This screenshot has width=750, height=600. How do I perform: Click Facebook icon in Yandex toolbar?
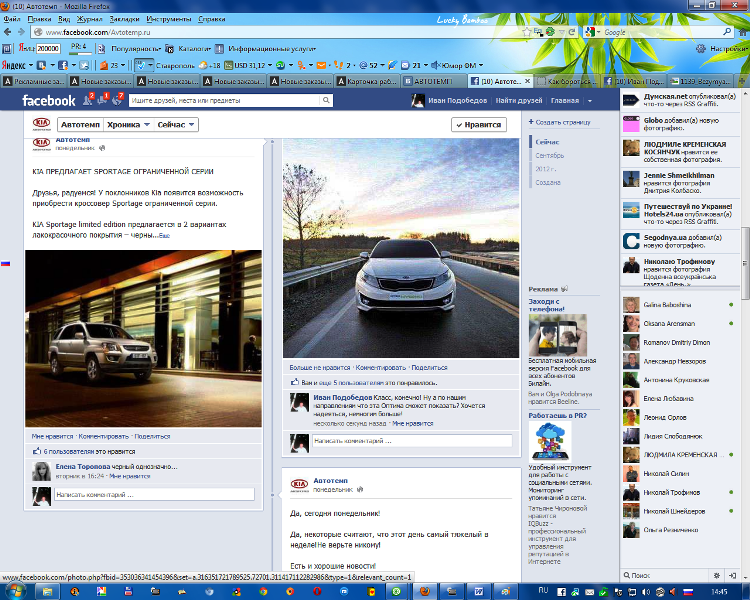[x=63, y=65]
